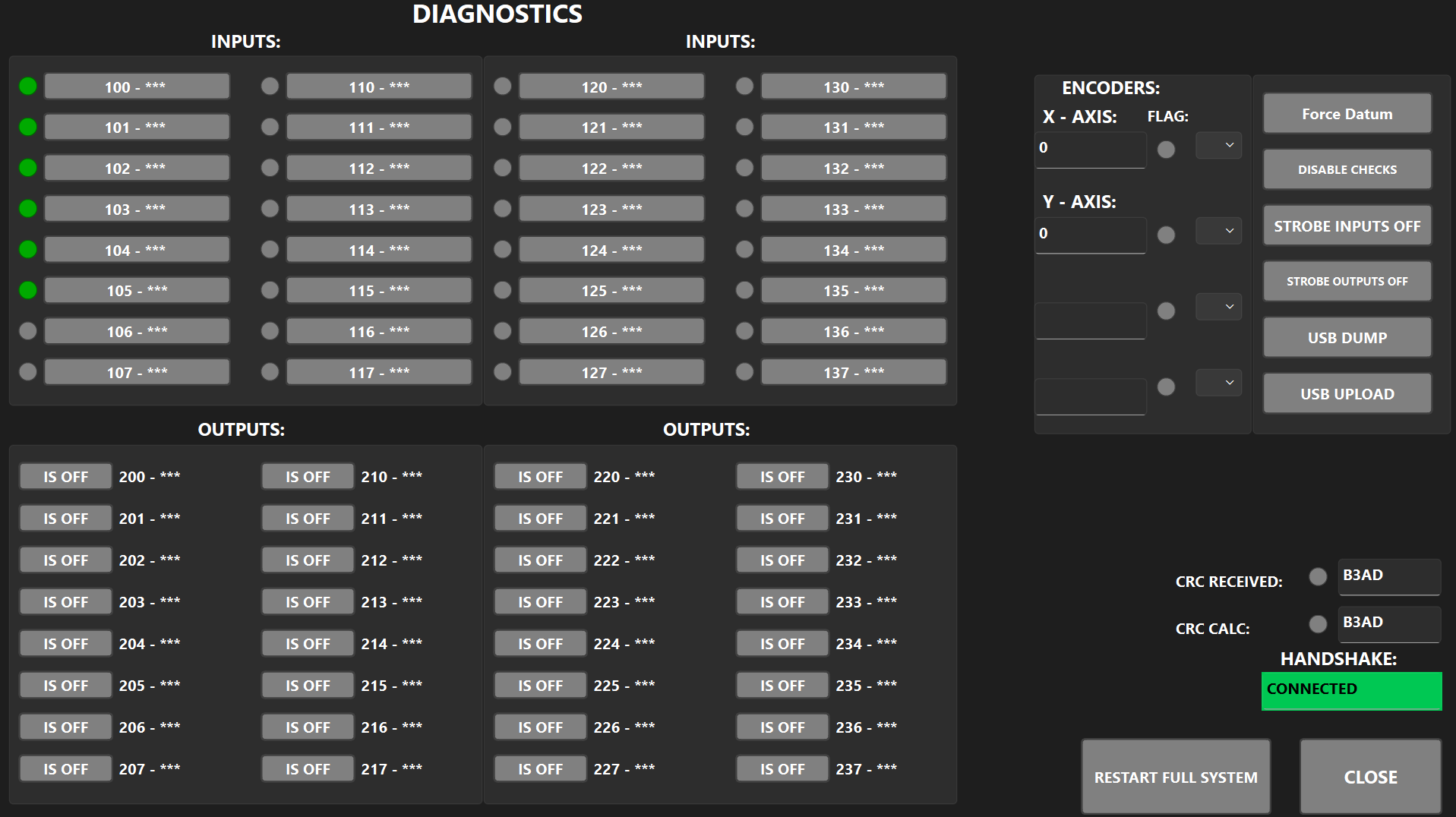Click the indicator light beside input 121

[503, 128]
